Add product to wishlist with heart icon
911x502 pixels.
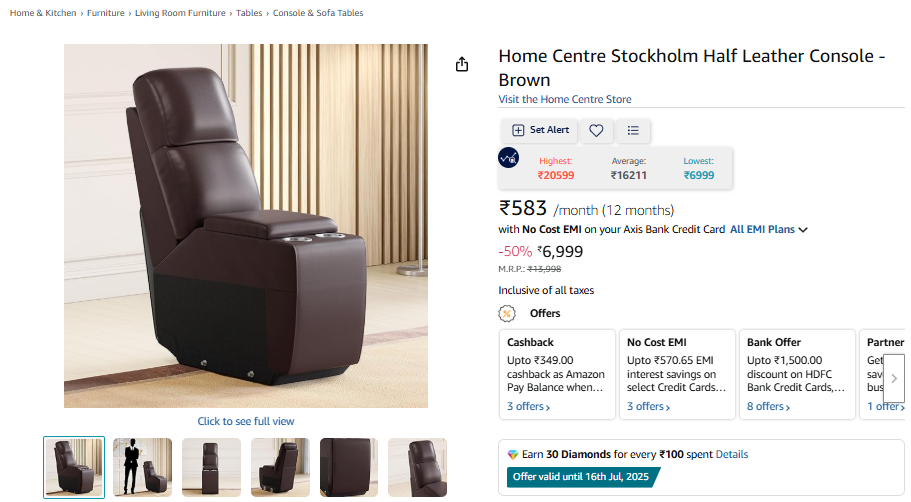point(596,130)
